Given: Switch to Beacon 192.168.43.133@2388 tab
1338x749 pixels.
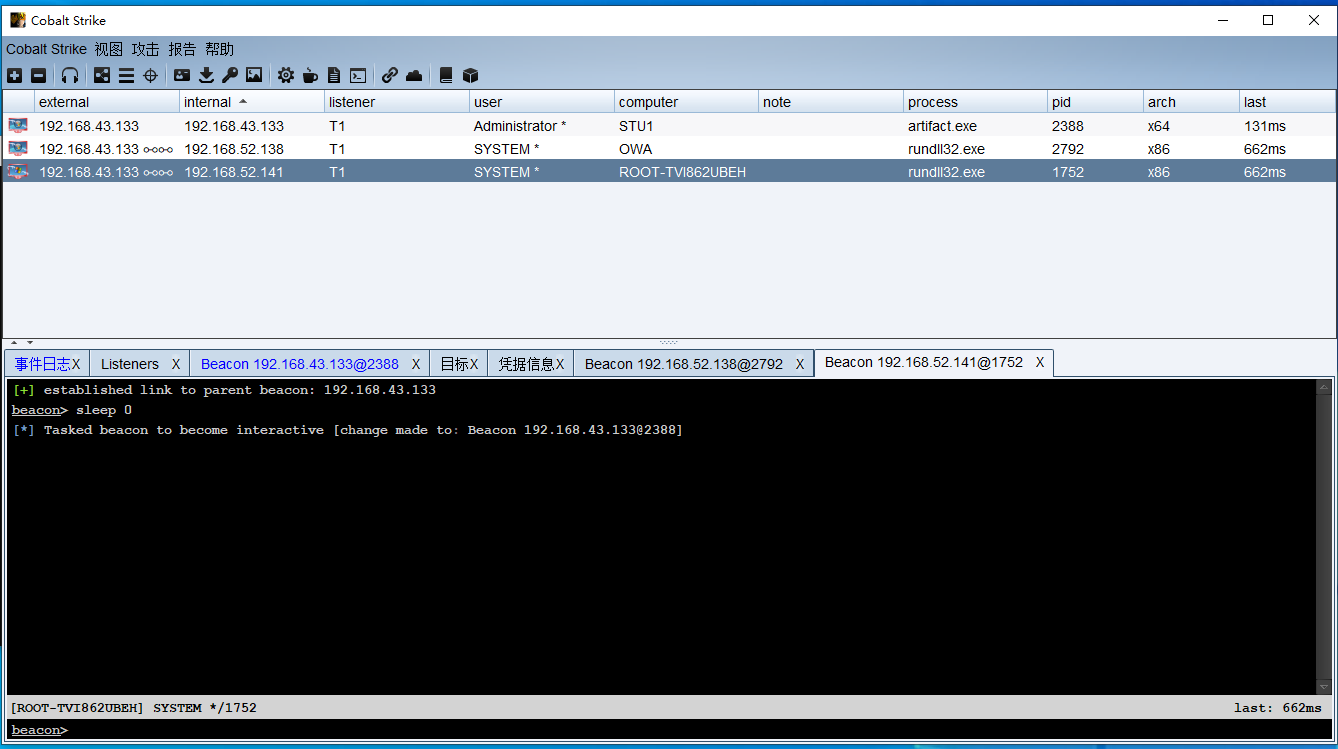Looking at the screenshot, I should [300, 364].
